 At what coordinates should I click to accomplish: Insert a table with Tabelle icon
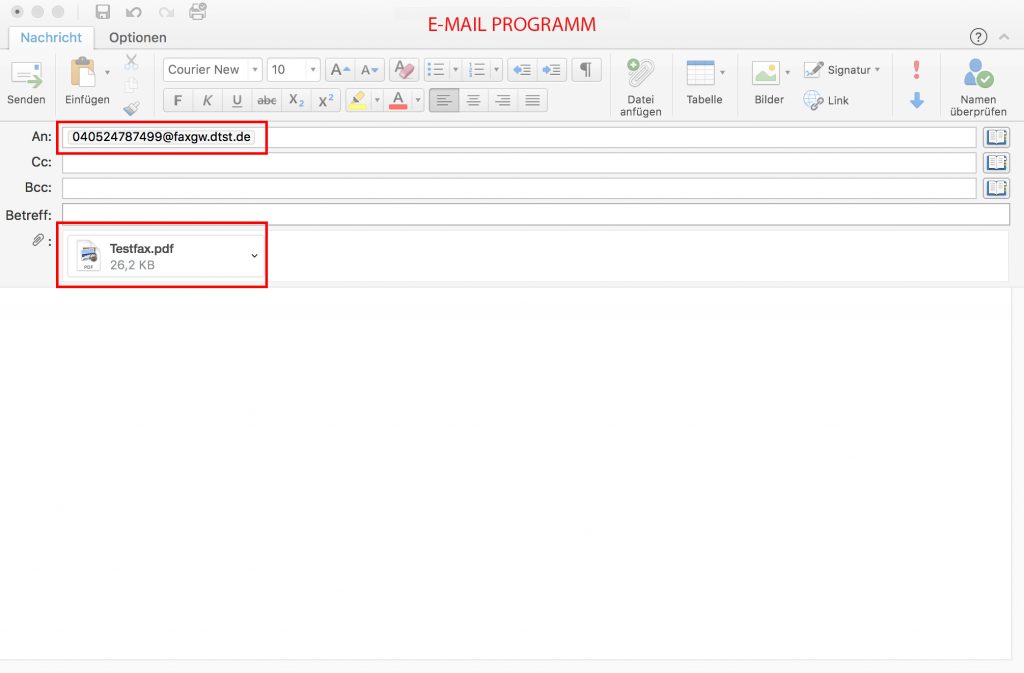click(700, 74)
